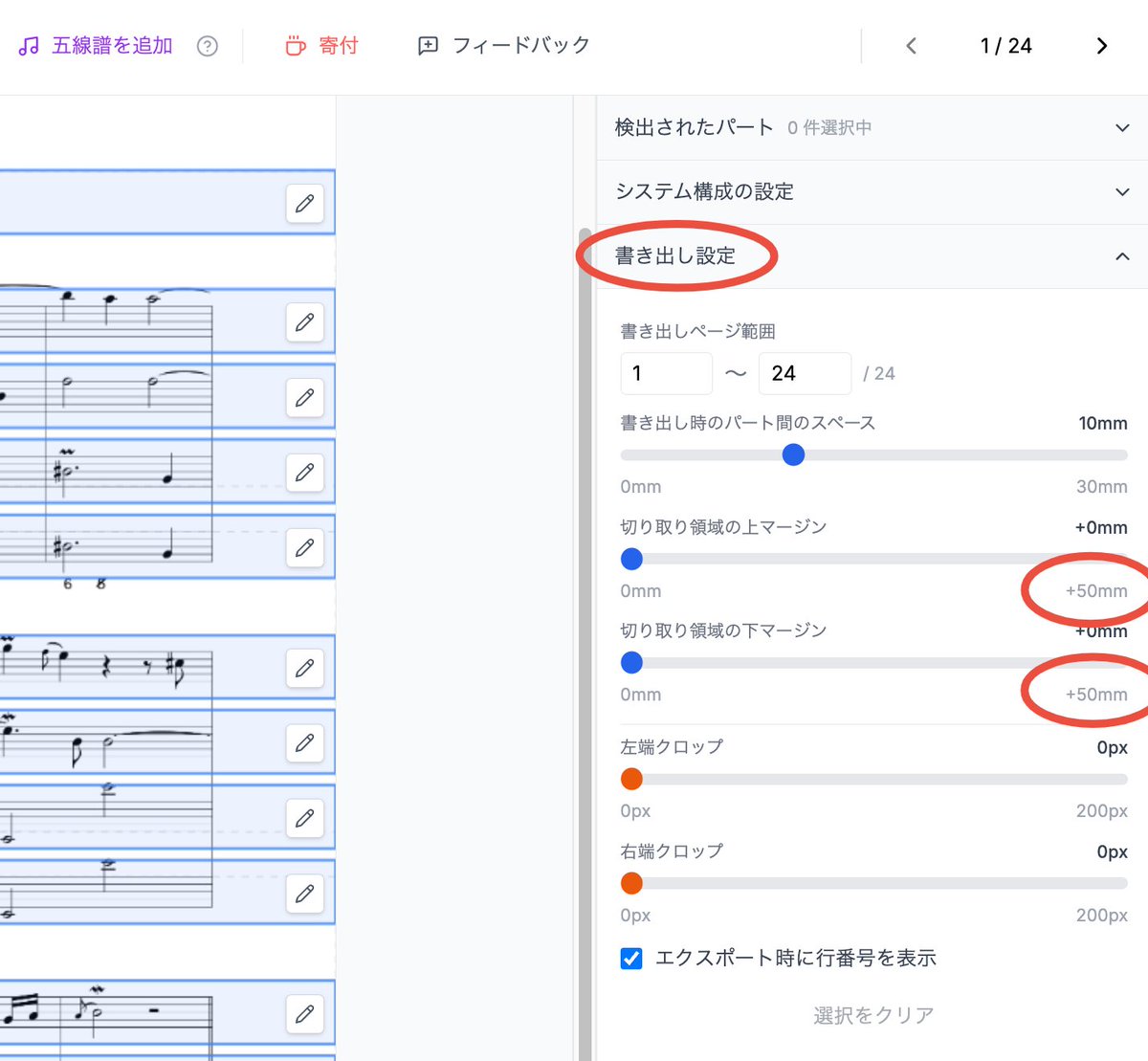Click the page indicator 1 / 24
Image resolution: width=1148 pixels, height=1061 pixels.
(1006, 46)
